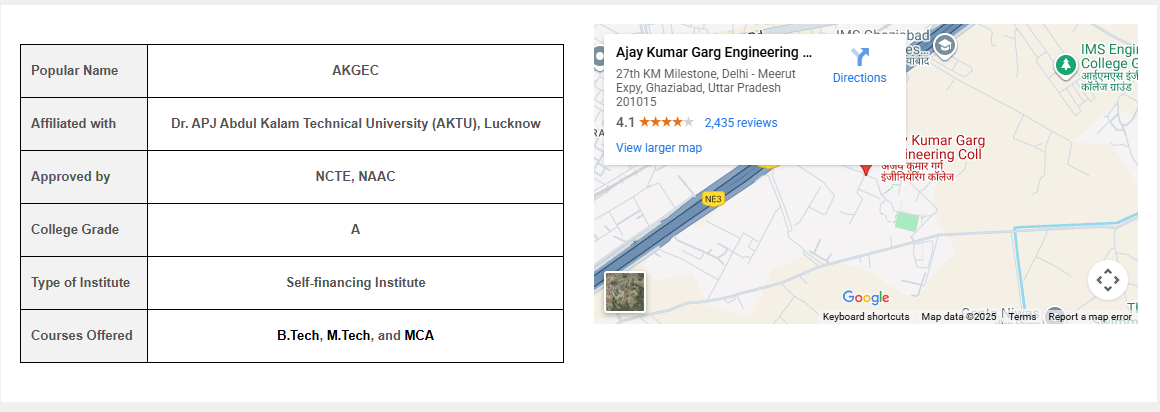This screenshot has width=1160, height=412.
Task: Open the M.Tech course link
Action: 347,336
